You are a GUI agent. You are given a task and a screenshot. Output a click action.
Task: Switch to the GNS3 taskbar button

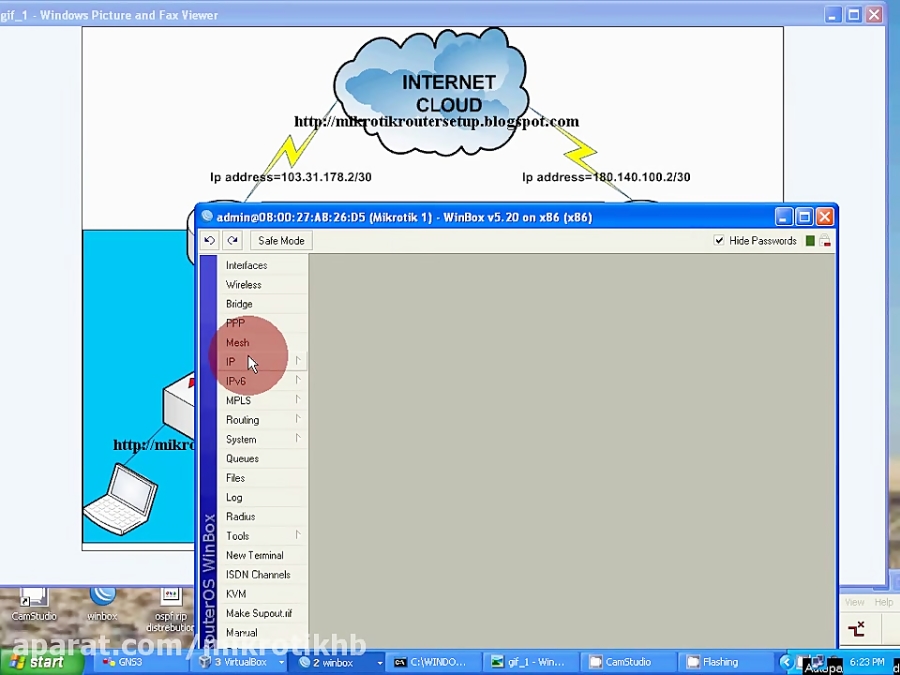(138, 662)
